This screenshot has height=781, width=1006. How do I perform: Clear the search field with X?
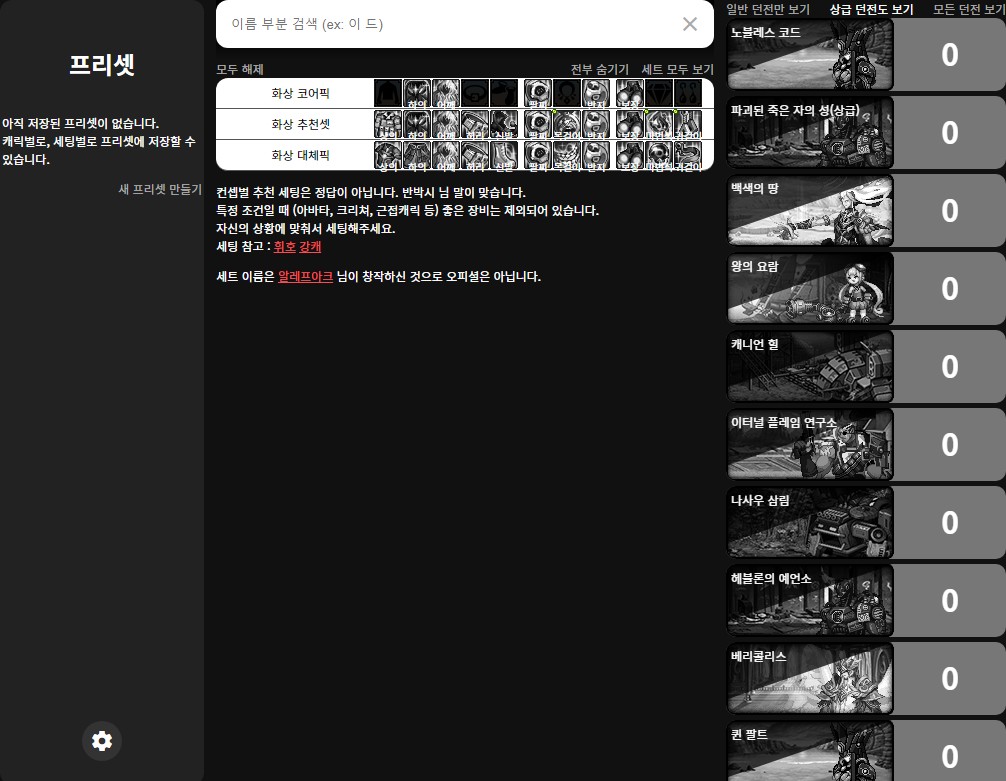[x=690, y=24]
